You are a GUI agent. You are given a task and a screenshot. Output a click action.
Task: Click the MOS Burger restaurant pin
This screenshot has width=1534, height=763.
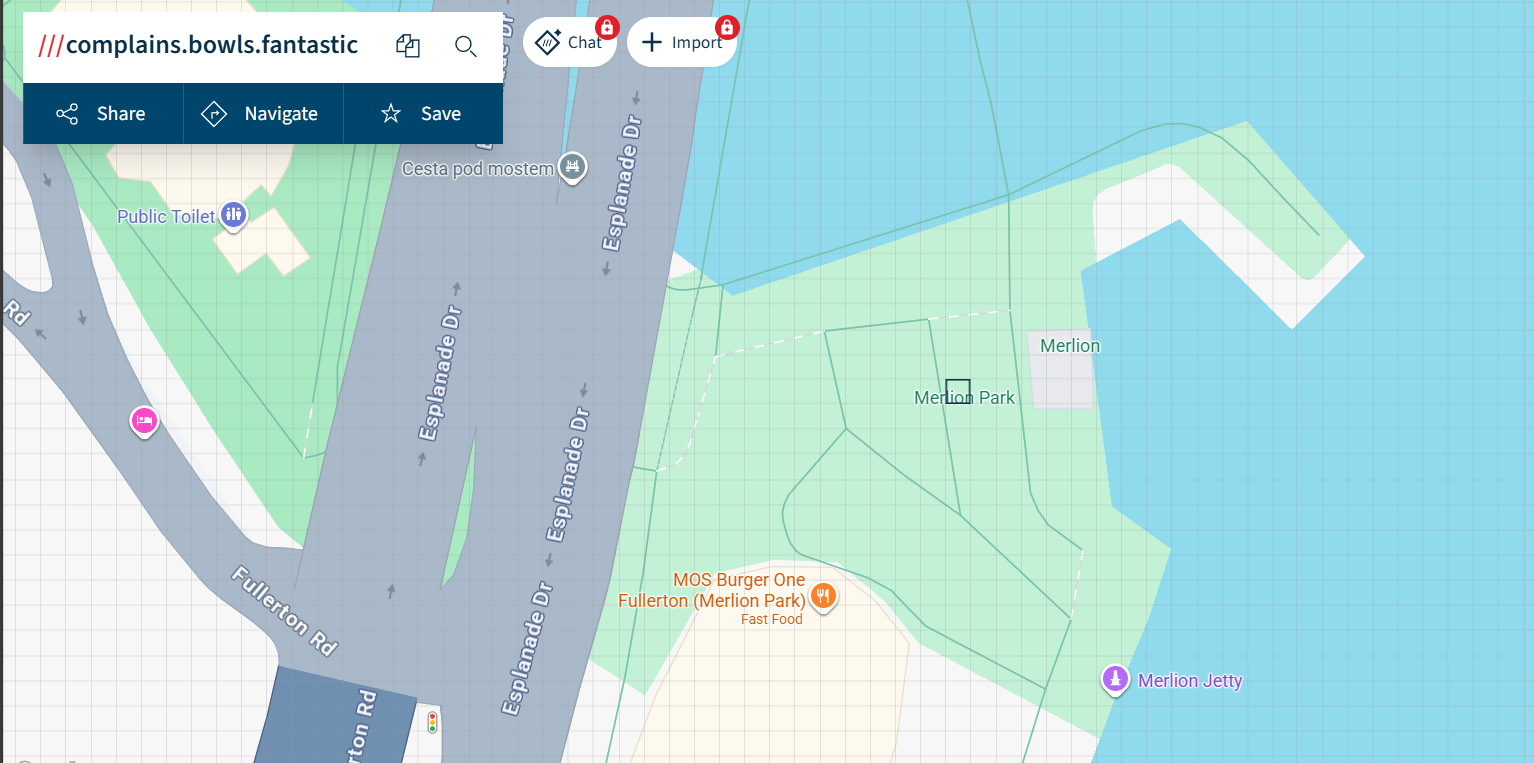tap(823, 596)
